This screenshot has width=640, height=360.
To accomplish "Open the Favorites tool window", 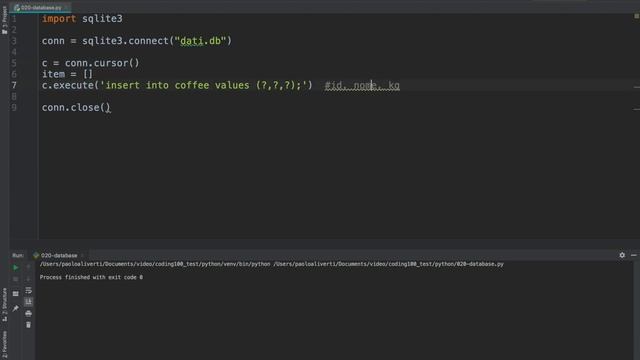I will tap(4, 345).
